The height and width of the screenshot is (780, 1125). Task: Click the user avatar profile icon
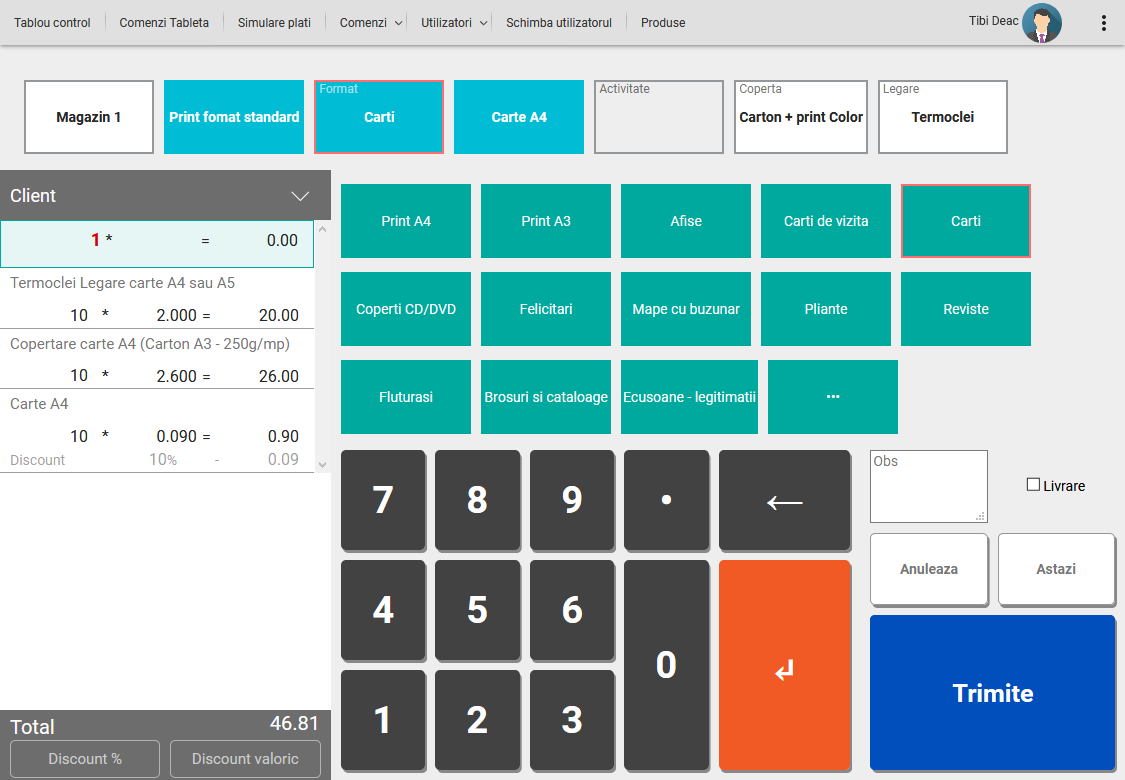[1041, 23]
